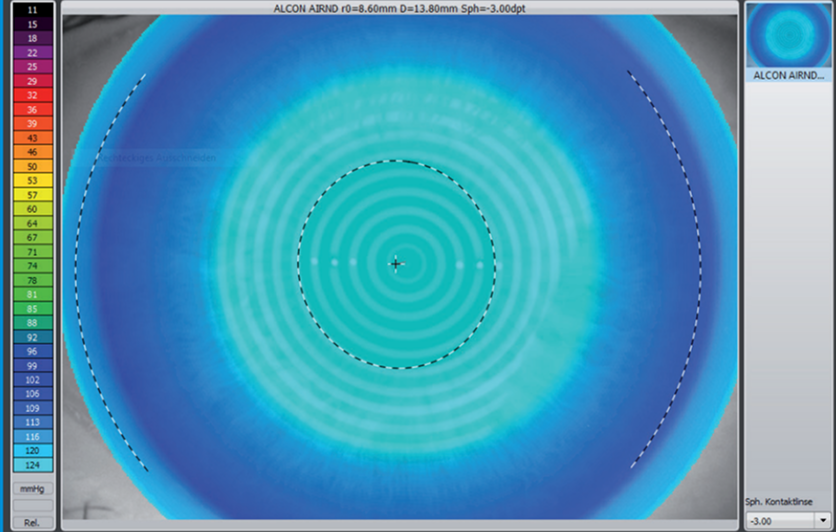Select the light cyan 124 color swatch
The image size is (836, 532).
pos(33,465)
